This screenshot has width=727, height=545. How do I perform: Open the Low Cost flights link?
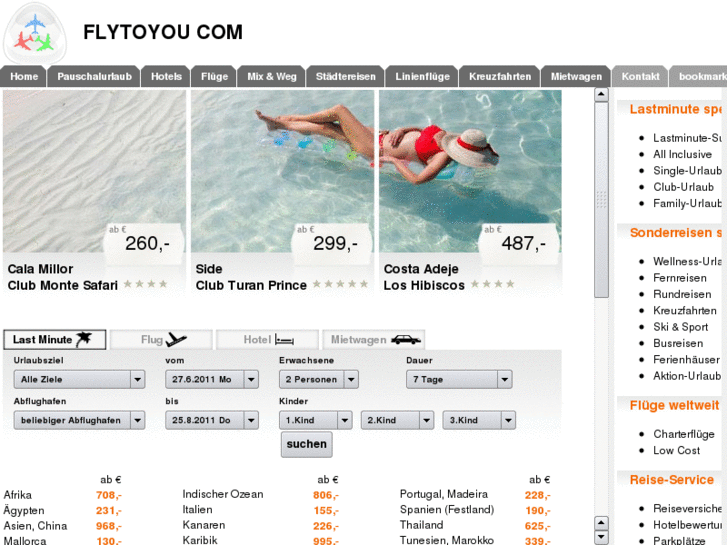point(676,450)
